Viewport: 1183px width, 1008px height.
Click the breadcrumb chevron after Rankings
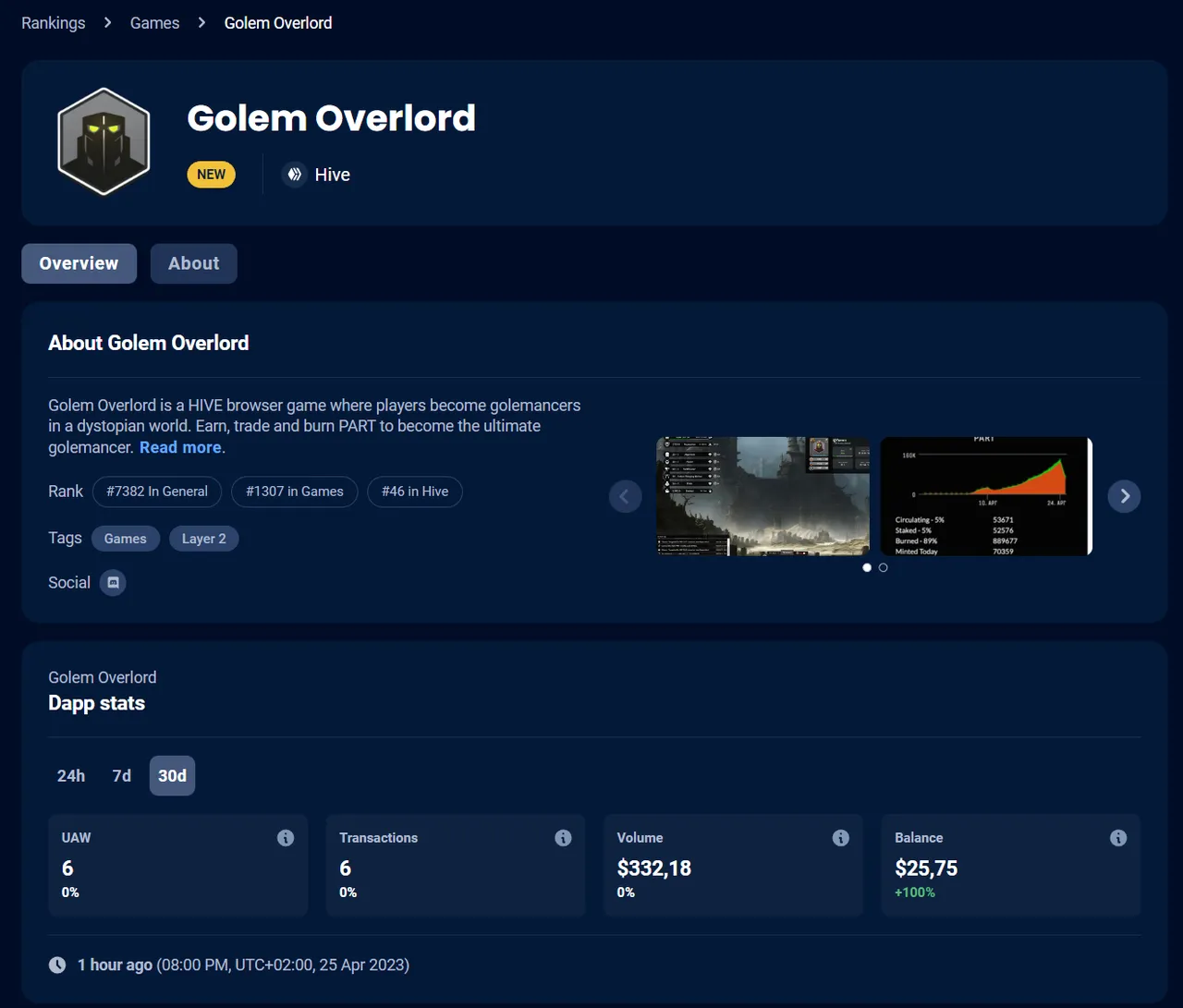pos(108,22)
